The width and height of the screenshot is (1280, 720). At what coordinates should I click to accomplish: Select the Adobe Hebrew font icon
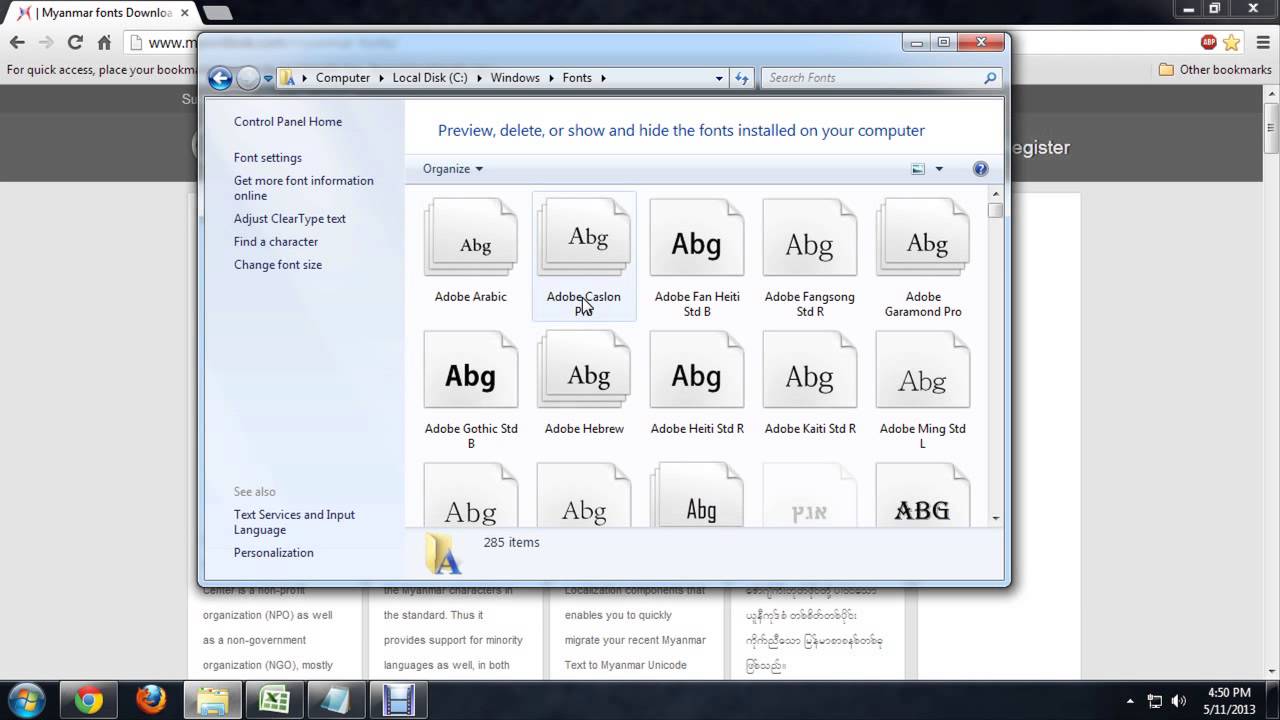tap(584, 370)
